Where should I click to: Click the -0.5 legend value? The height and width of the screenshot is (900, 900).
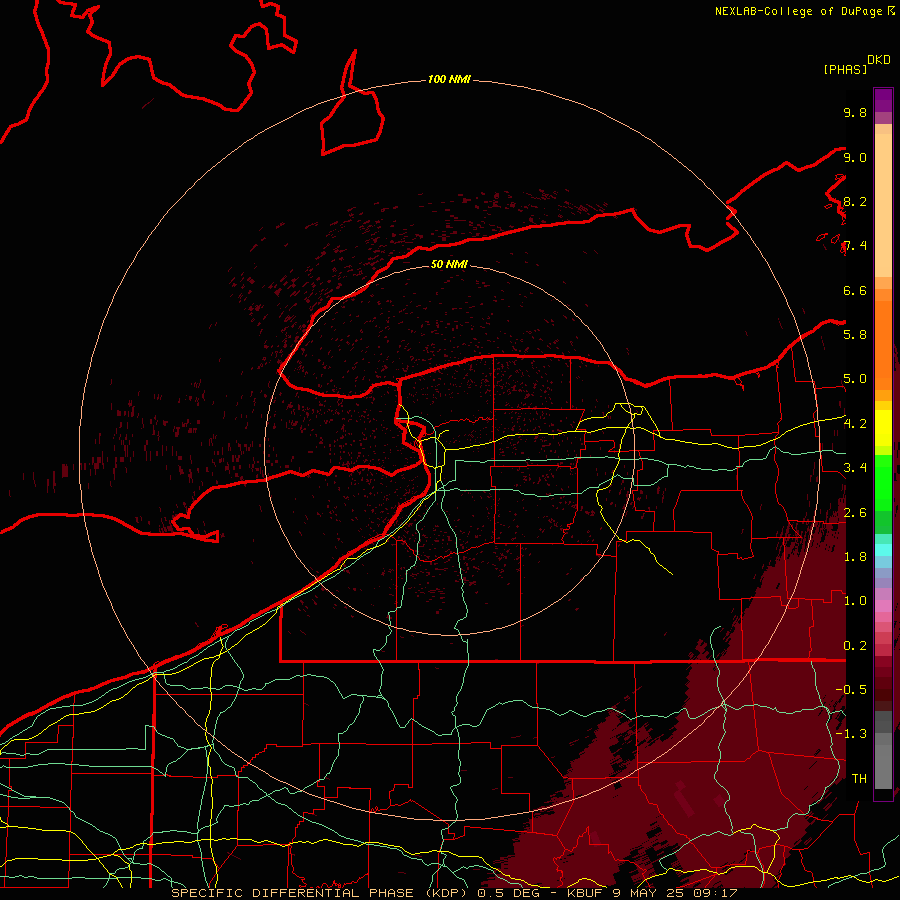[x=851, y=690]
